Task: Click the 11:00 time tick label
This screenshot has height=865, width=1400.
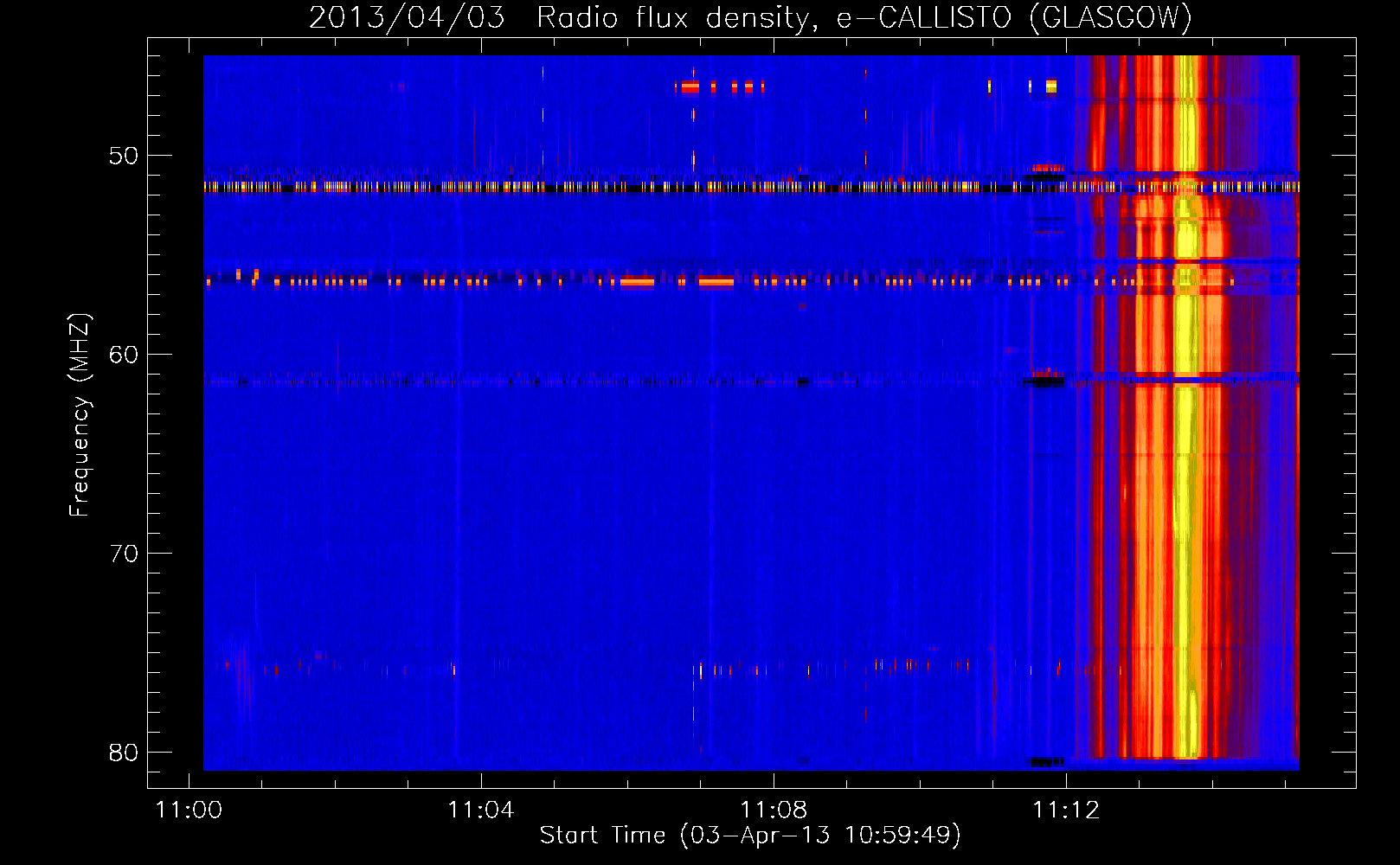Action: point(189,810)
